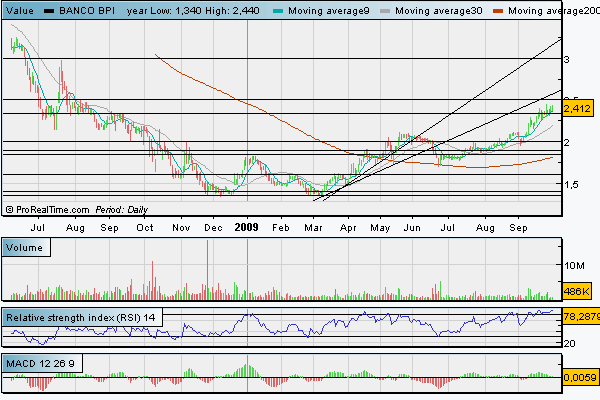Click the orange Moving average200 legend swatch
Screen dimensions: 600x400
point(498,11)
